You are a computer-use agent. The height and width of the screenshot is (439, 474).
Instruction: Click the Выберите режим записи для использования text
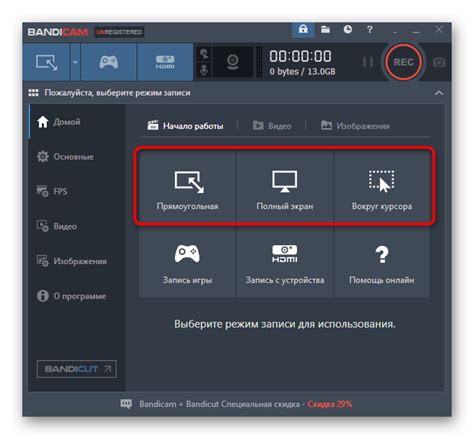coord(285,324)
